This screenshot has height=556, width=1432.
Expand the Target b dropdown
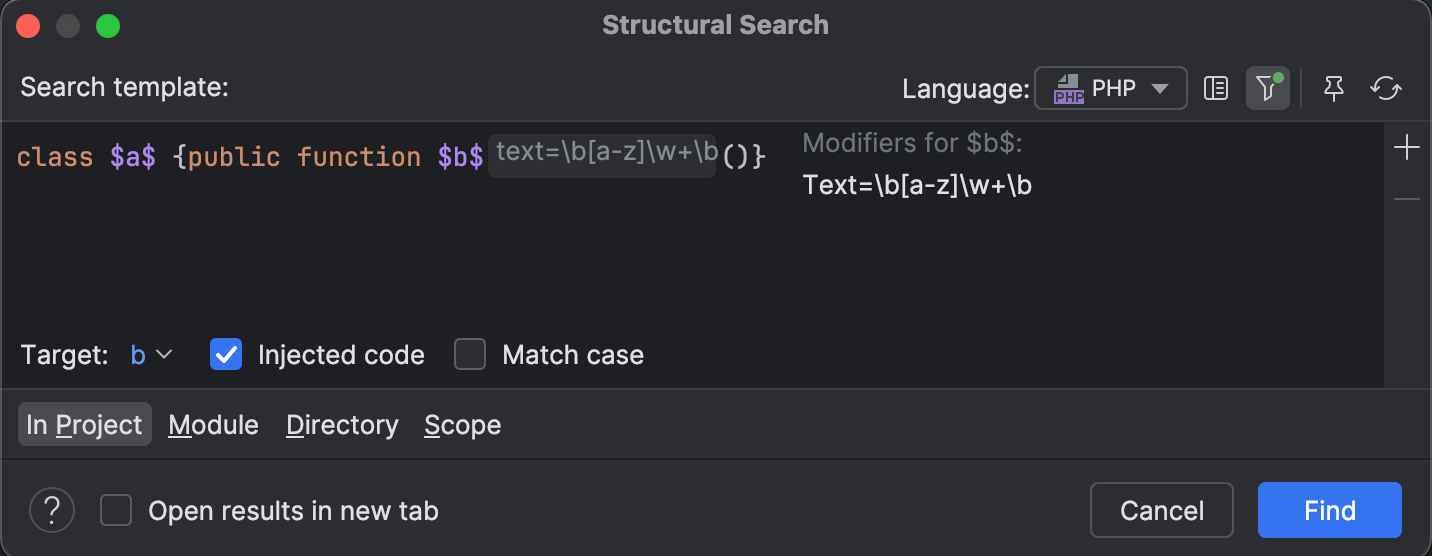tap(152, 354)
